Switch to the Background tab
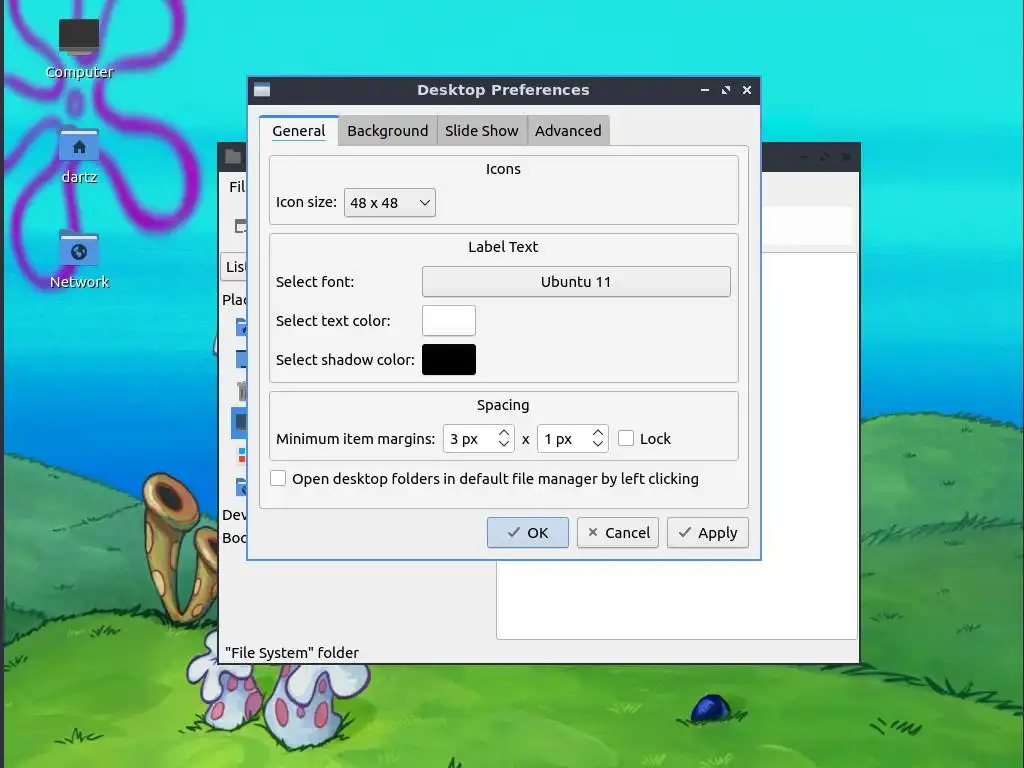This screenshot has height=768, width=1024. 387,131
